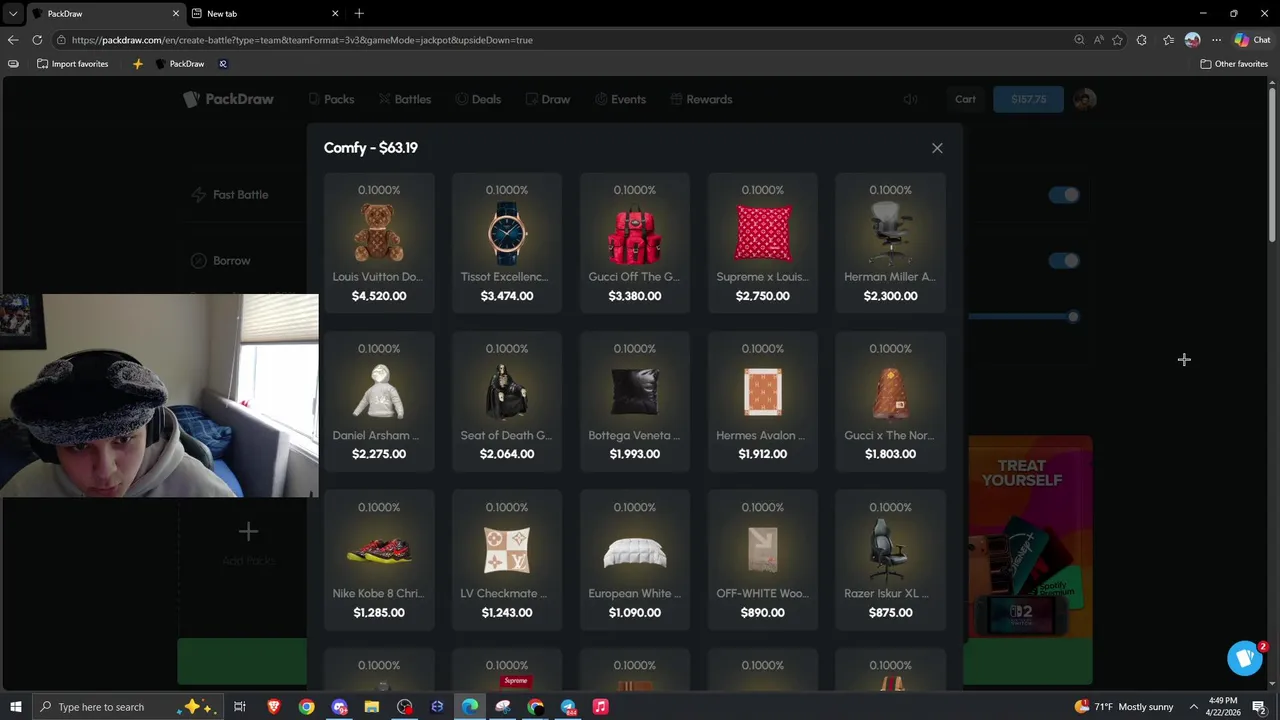The width and height of the screenshot is (1280, 720).
Task: Open the Cart button
Action: (x=965, y=99)
